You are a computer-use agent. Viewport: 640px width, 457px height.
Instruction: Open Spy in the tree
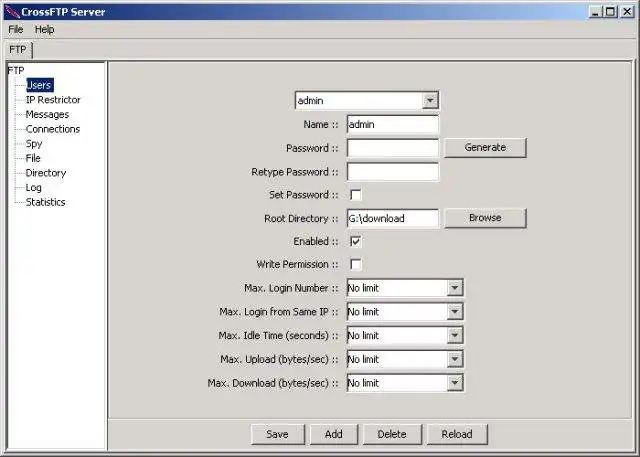point(34,144)
